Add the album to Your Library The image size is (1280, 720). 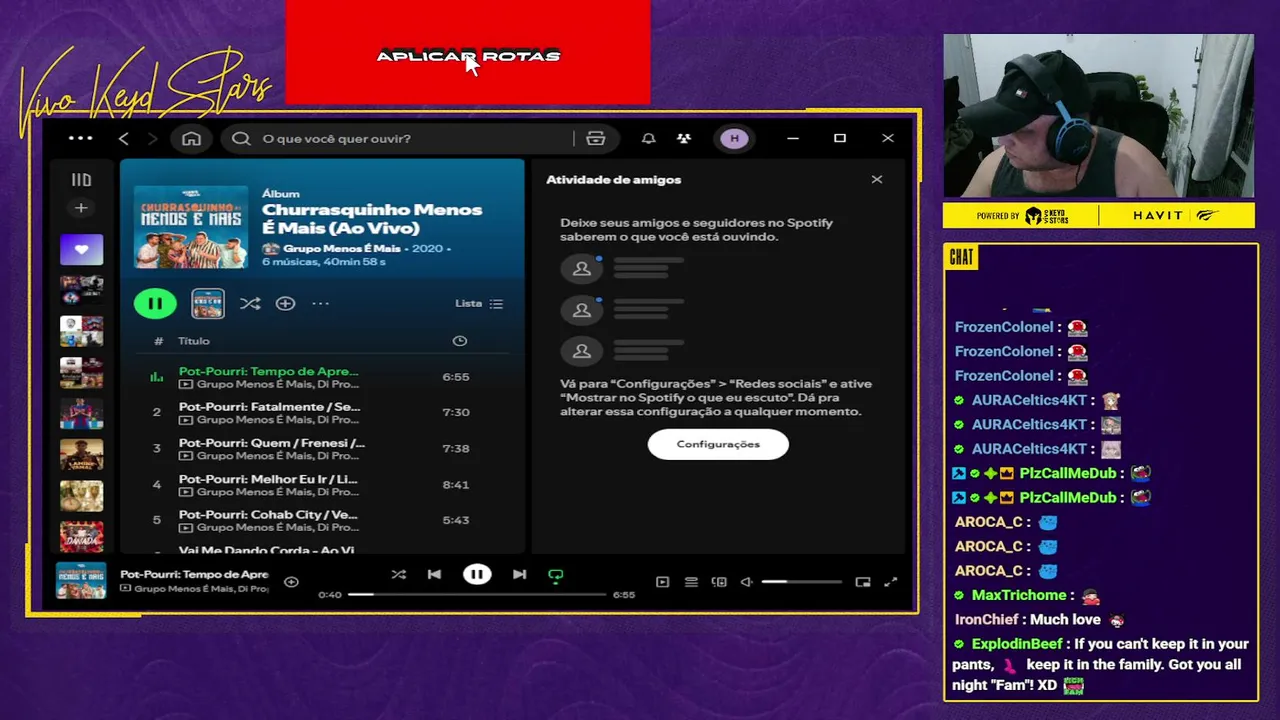285,303
